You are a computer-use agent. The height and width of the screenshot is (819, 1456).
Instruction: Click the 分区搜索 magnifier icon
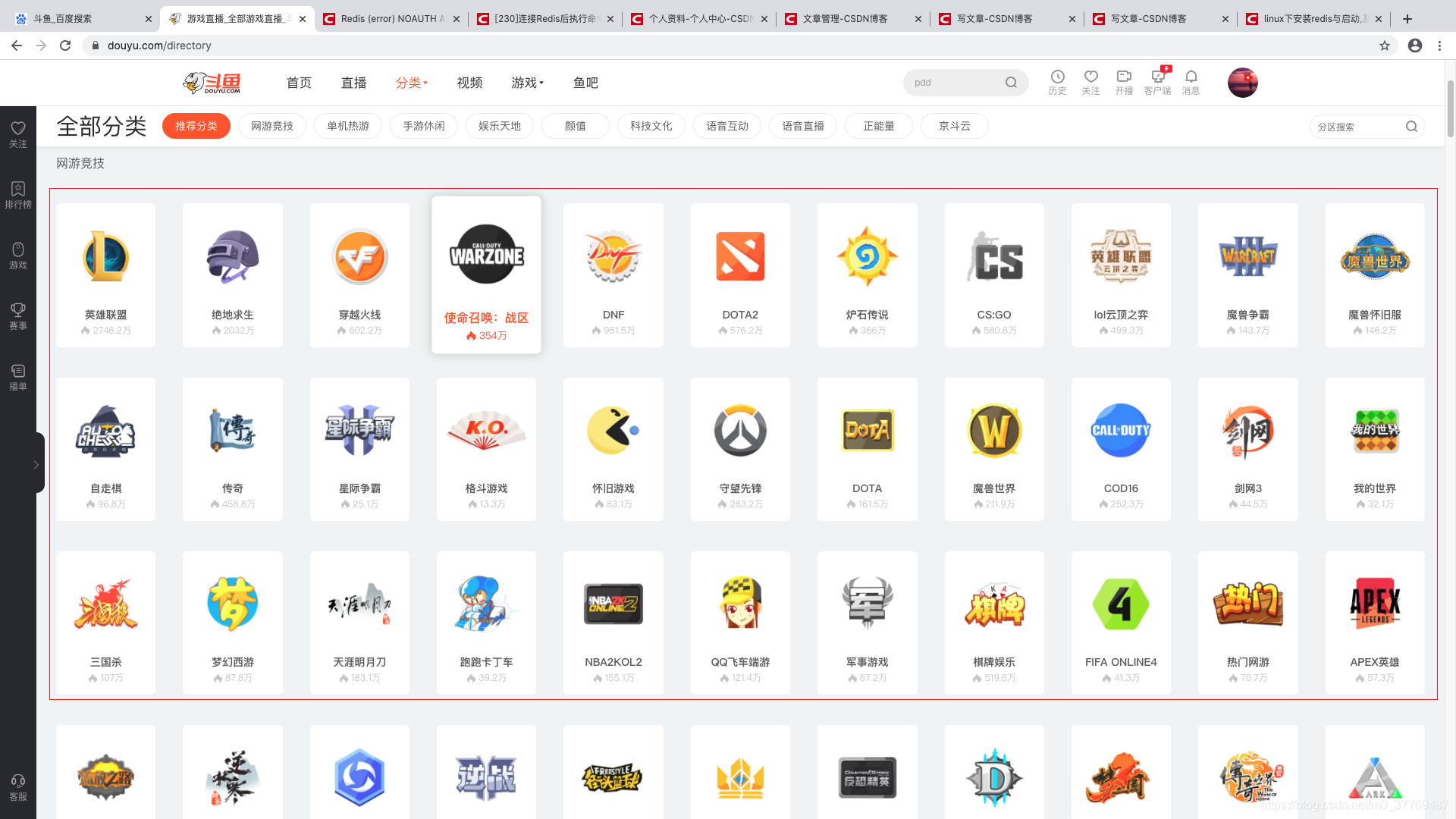pyautogui.click(x=1411, y=127)
